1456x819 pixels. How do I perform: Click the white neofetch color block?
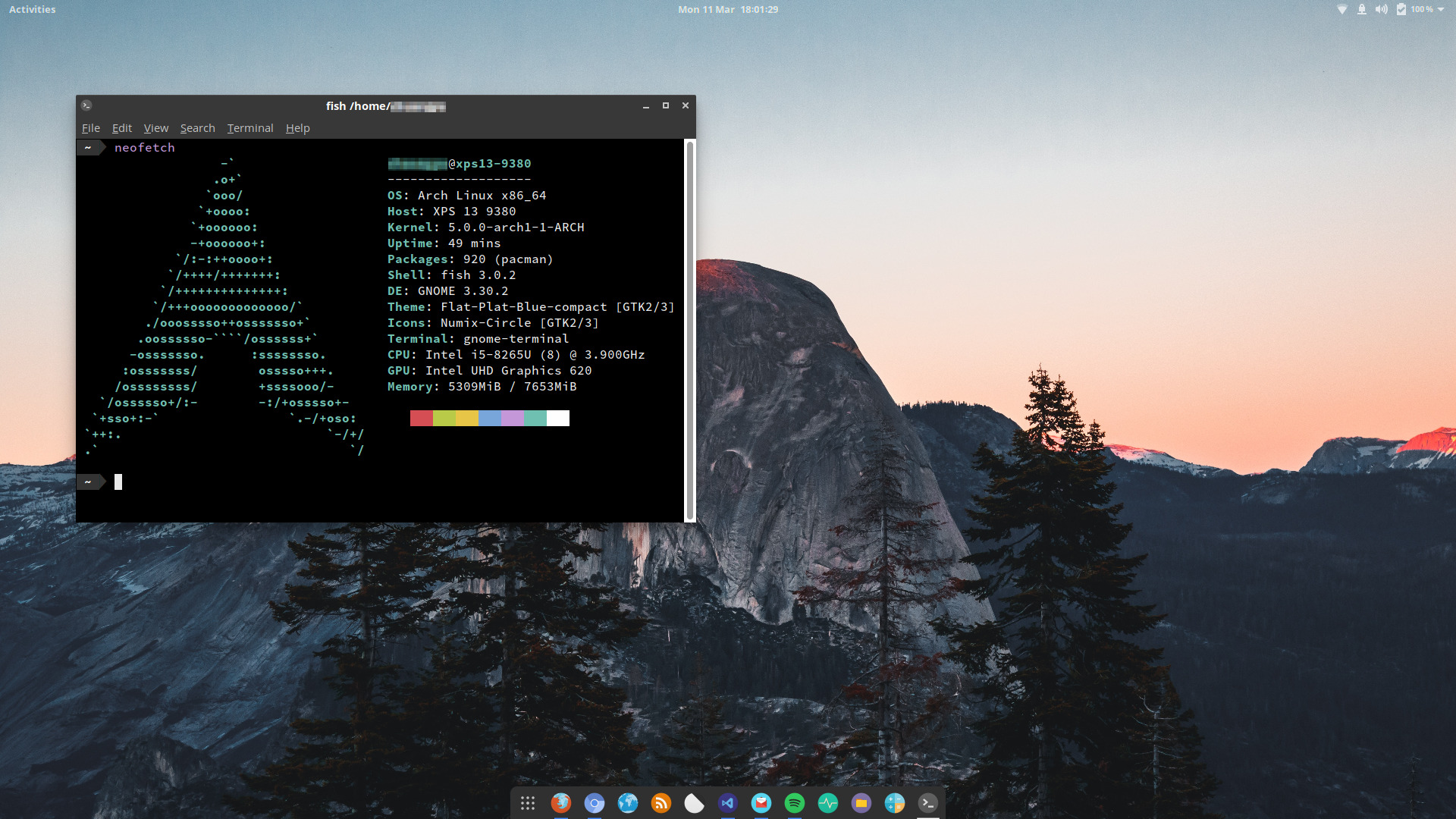558,419
